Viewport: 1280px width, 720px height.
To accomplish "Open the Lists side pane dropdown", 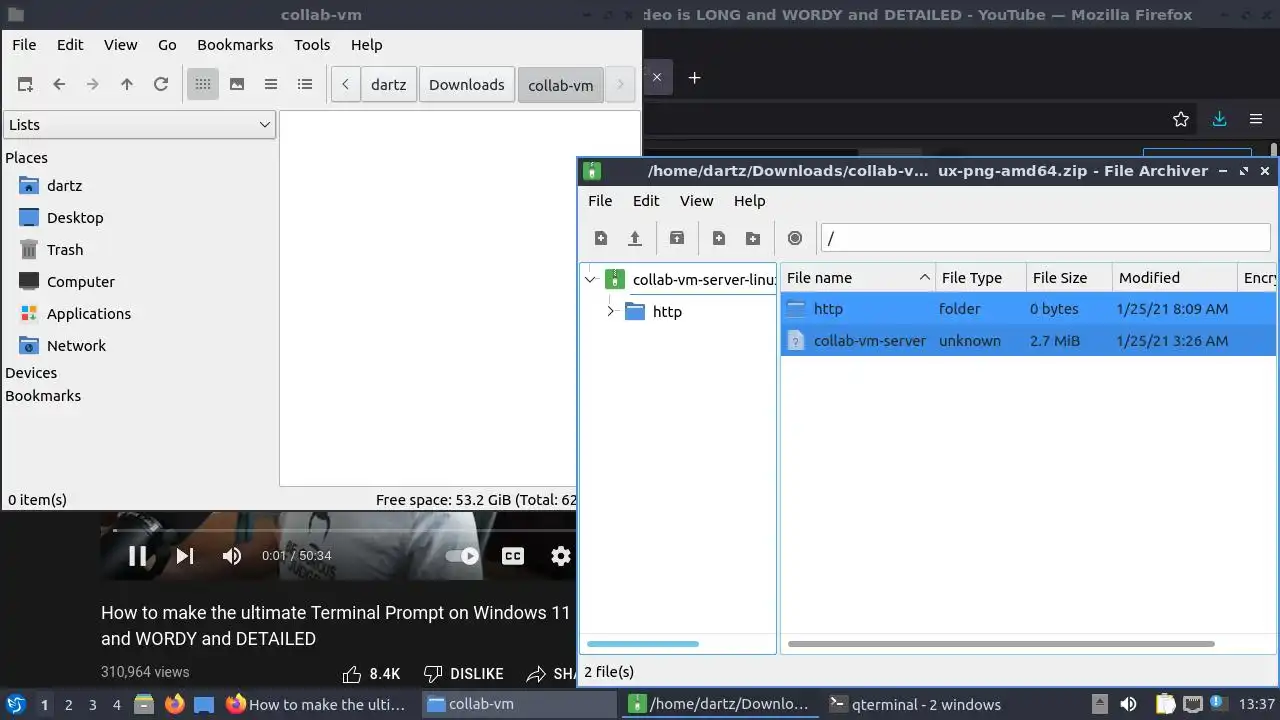I will (x=139, y=125).
